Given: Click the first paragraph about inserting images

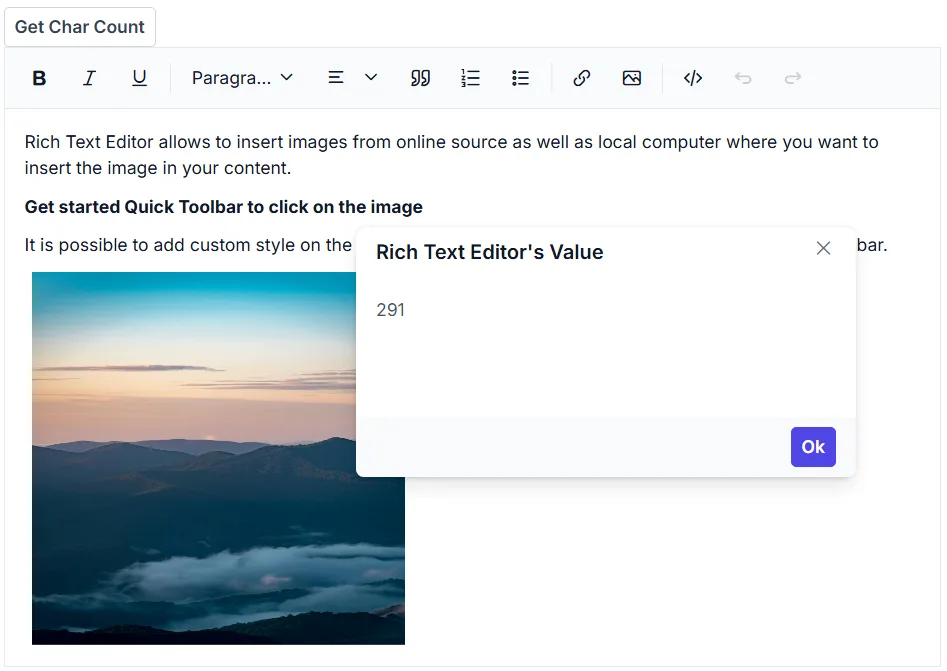Looking at the screenshot, I should (451, 155).
